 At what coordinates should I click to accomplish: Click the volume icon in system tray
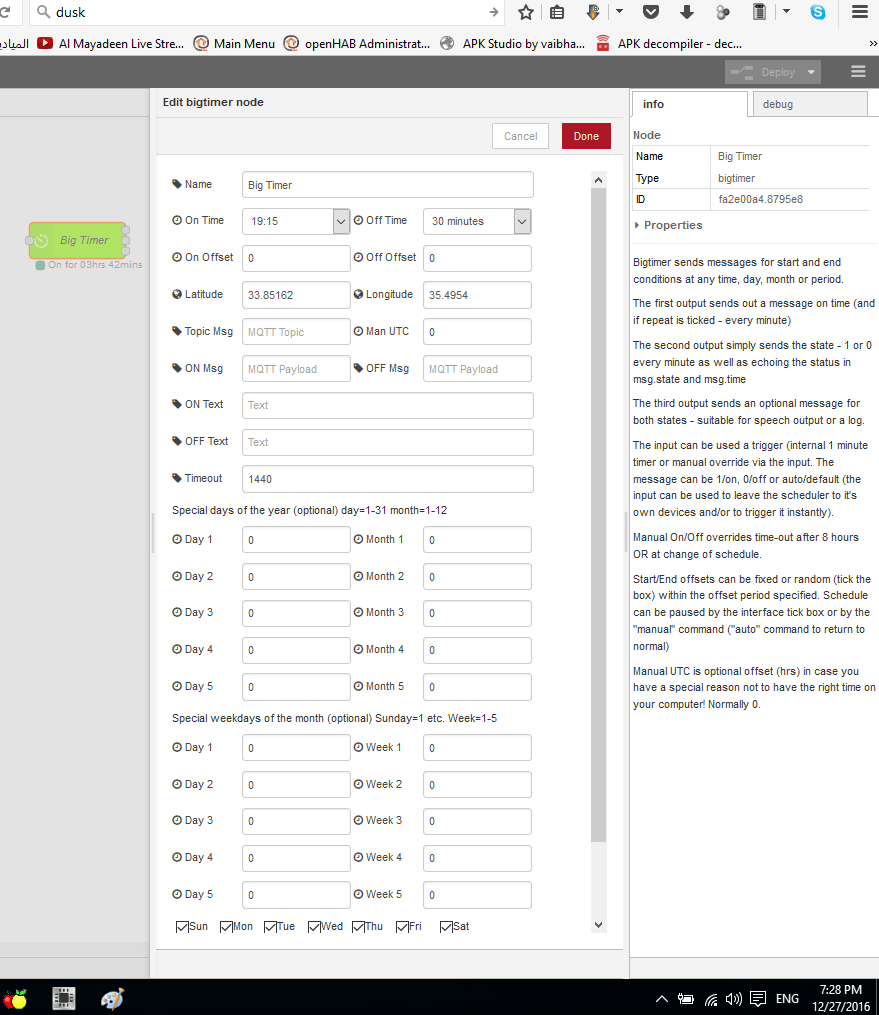[734, 998]
